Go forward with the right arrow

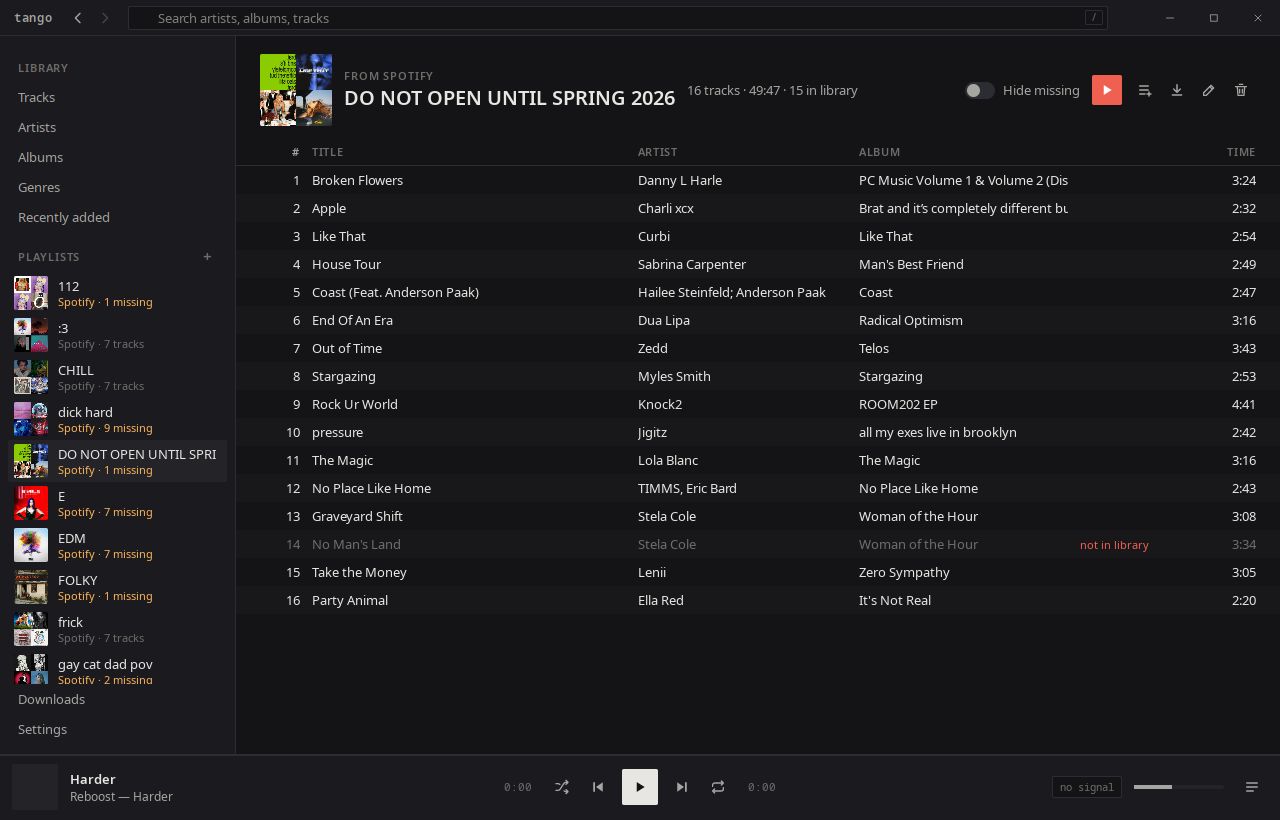point(105,18)
